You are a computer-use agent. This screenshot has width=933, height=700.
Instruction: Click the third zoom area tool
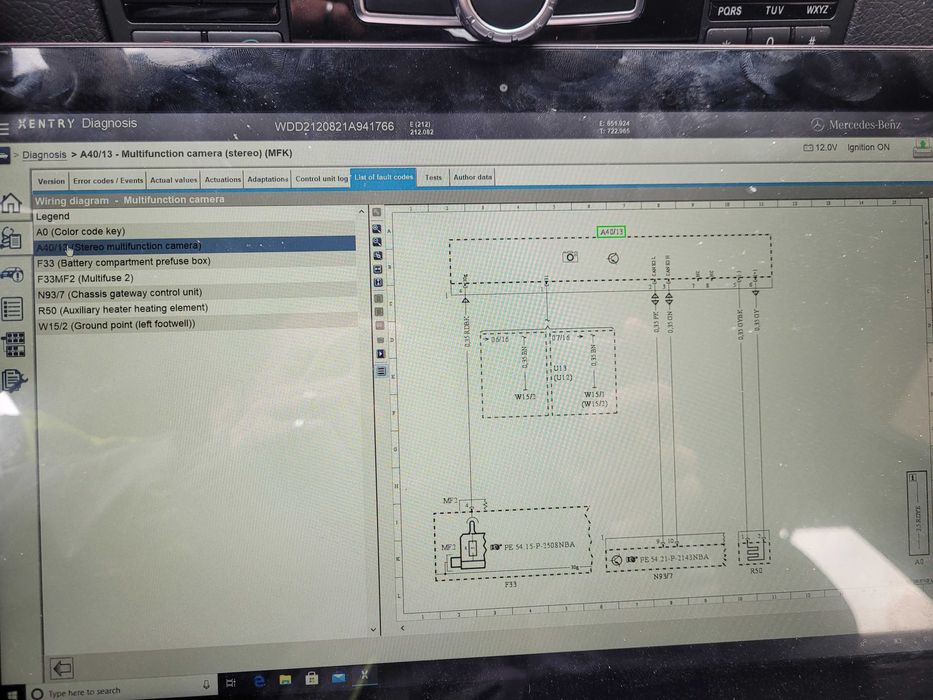coord(378,255)
